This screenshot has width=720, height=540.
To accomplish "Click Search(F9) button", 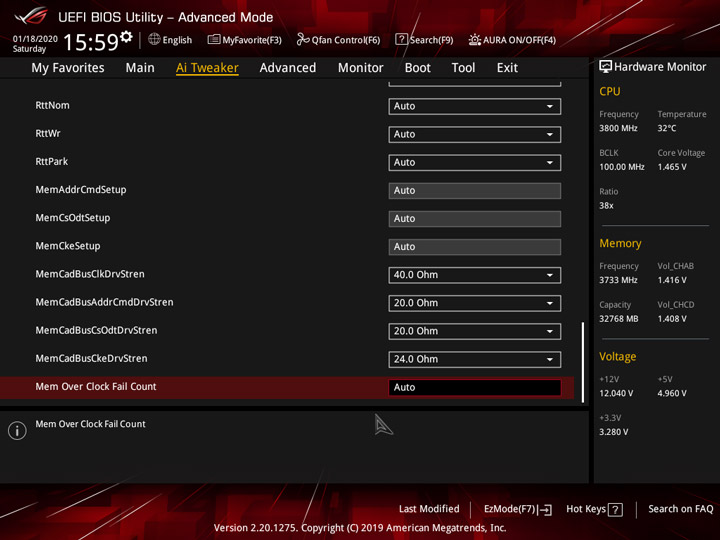I will click(x=424, y=40).
